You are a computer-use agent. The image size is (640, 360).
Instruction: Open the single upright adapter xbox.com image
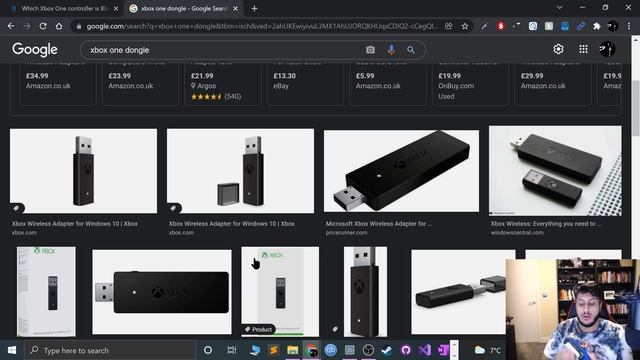pyautogui.click(x=83, y=171)
